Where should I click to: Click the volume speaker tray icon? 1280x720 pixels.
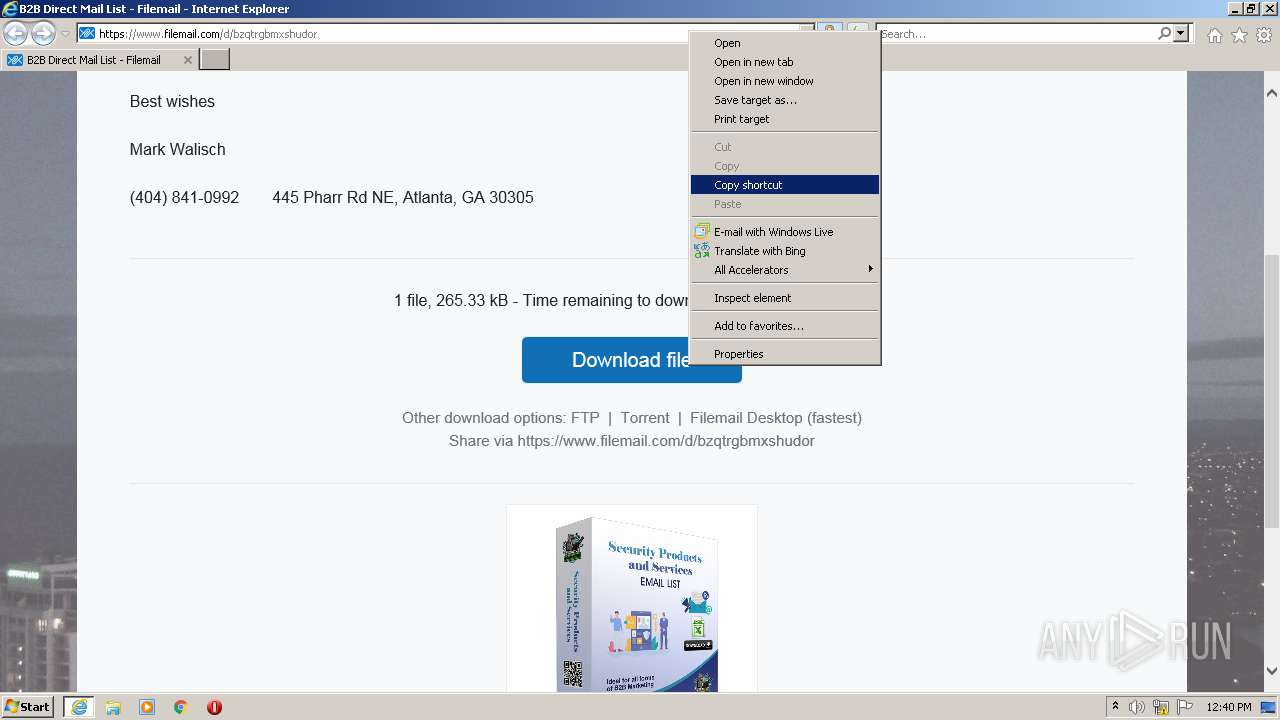pos(1137,707)
